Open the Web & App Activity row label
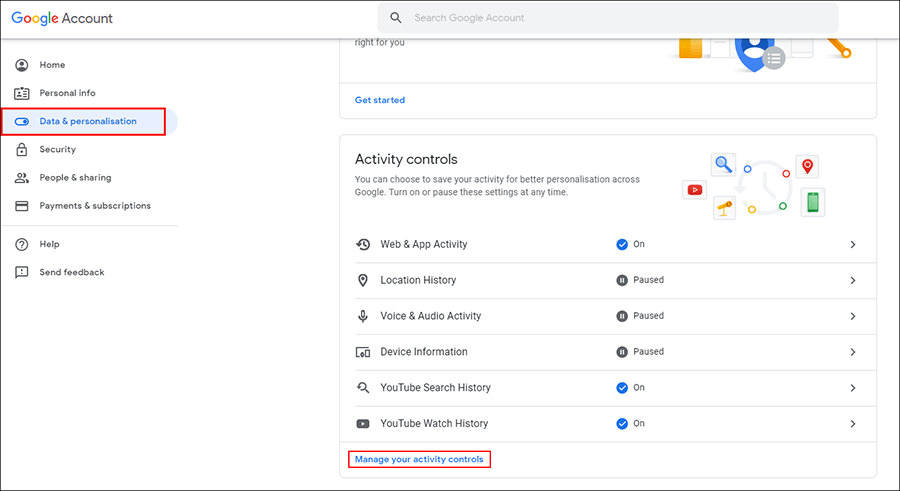Image resolution: width=900 pixels, height=491 pixels. [424, 244]
